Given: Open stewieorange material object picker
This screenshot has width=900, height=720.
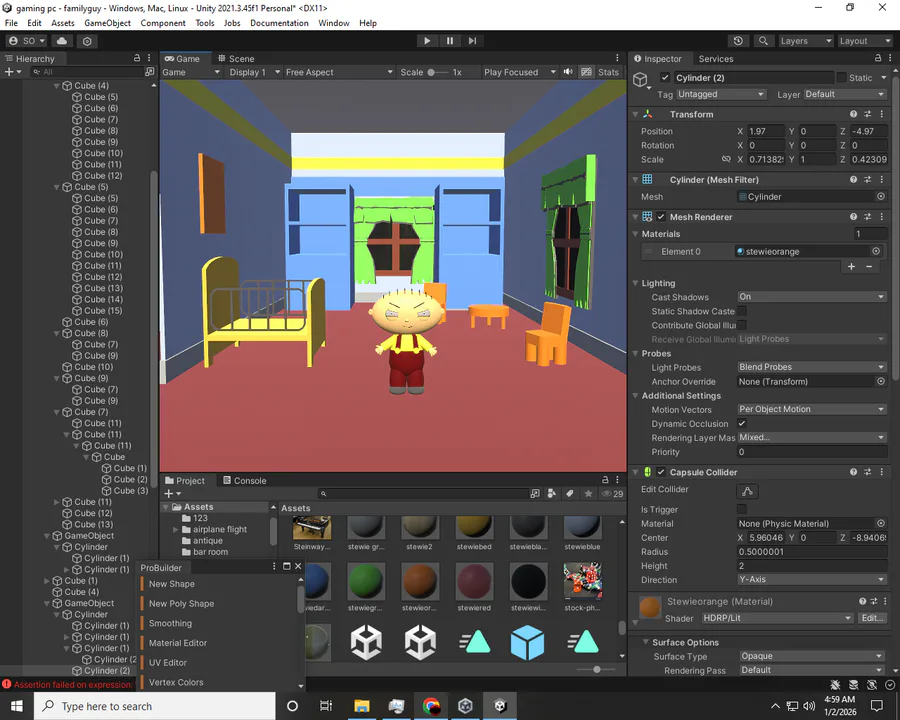Looking at the screenshot, I should tap(876, 251).
